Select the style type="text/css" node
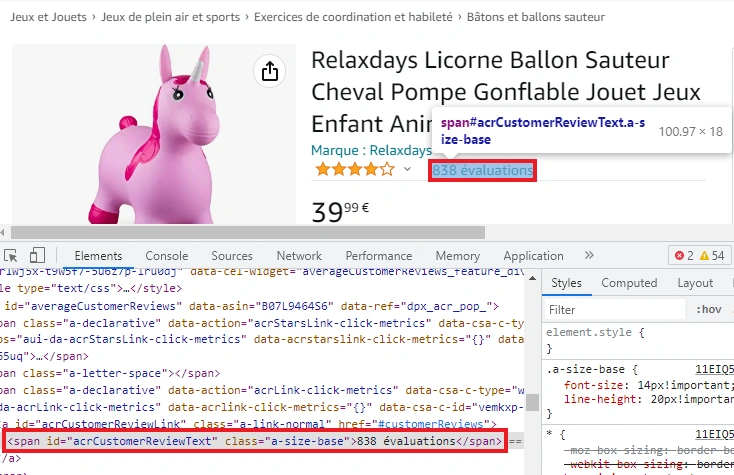 [x=91, y=288]
